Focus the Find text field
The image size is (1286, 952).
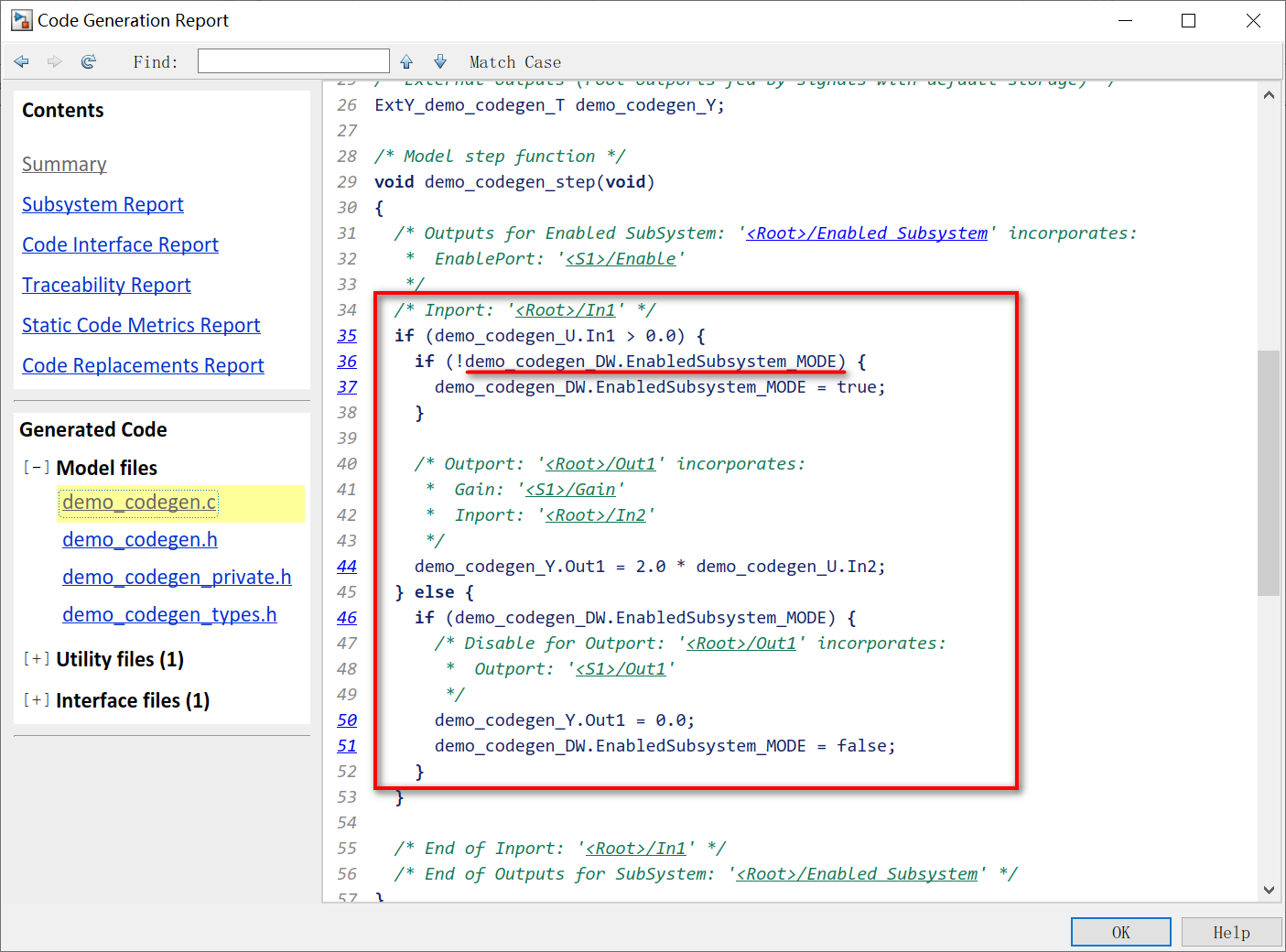(294, 61)
